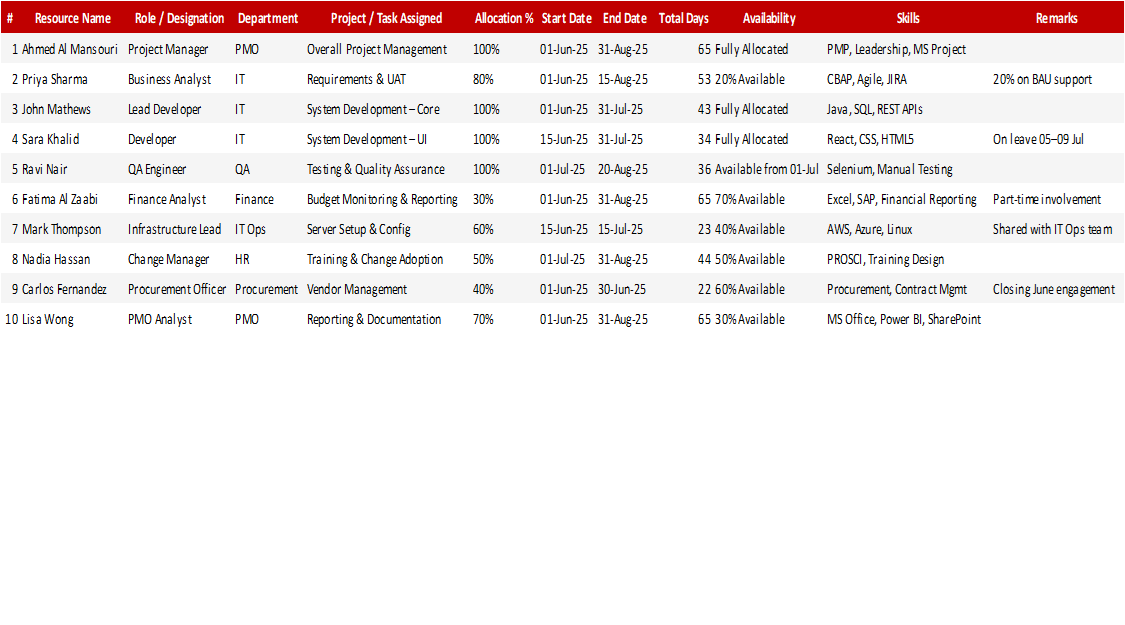Select the 'PMP, Leadership, MS Project' skills cell
1125x625 pixels.
896,50
